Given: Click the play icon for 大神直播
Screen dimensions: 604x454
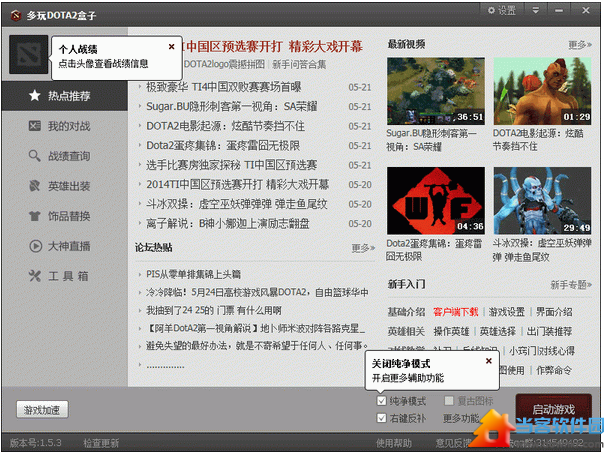Looking at the screenshot, I should coord(35,246).
